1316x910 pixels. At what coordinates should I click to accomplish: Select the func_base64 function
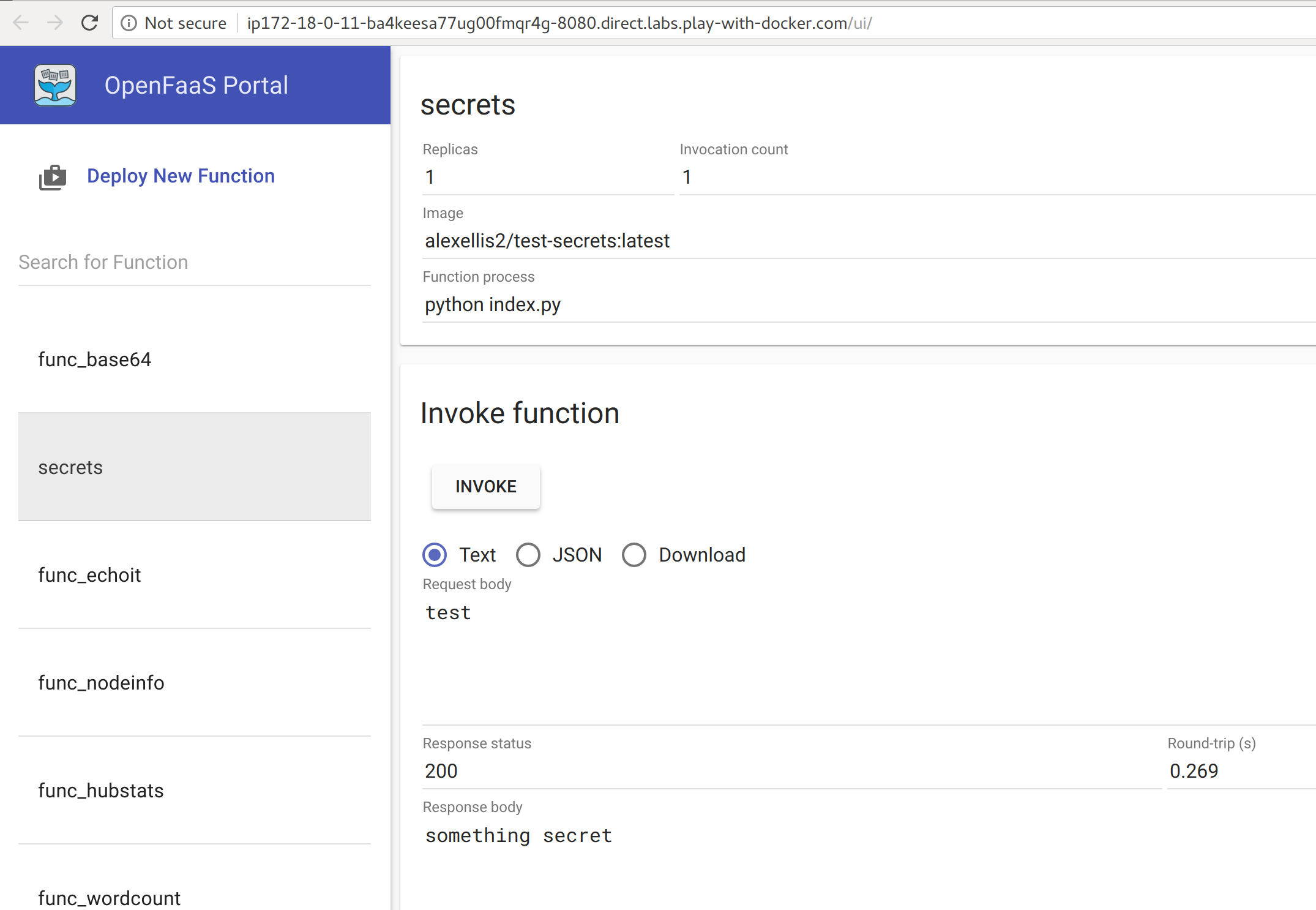[95, 359]
